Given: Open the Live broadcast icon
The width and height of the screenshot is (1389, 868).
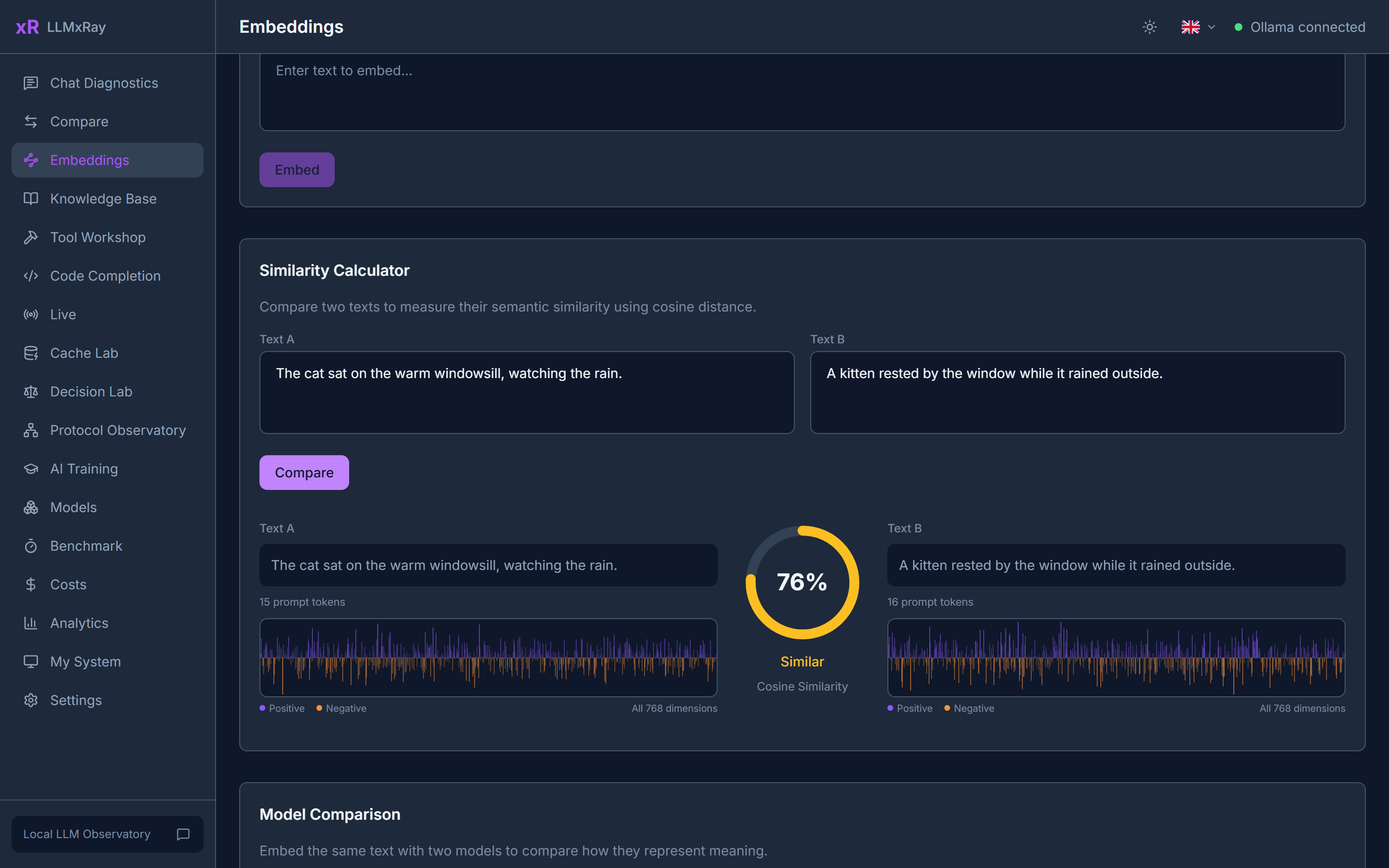Looking at the screenshot, I should point(30,314).
